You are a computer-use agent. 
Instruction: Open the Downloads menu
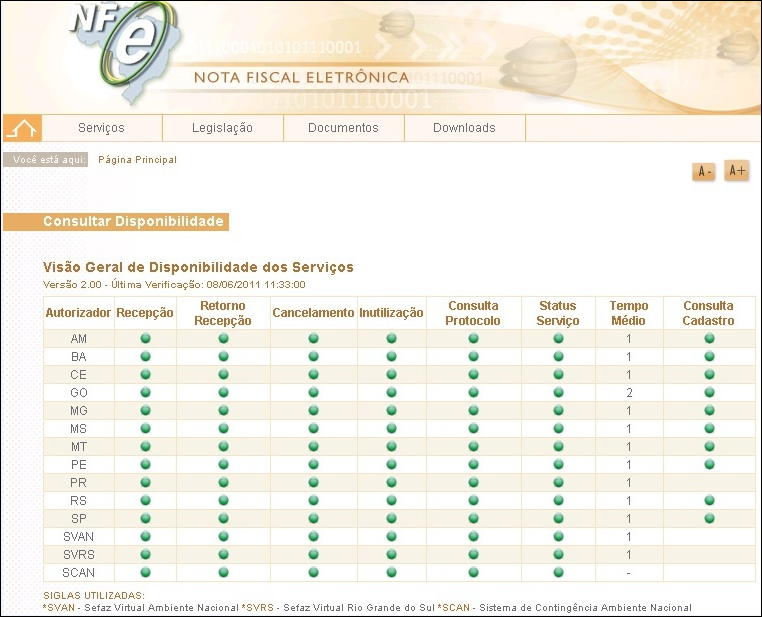[x=464, y=128]
